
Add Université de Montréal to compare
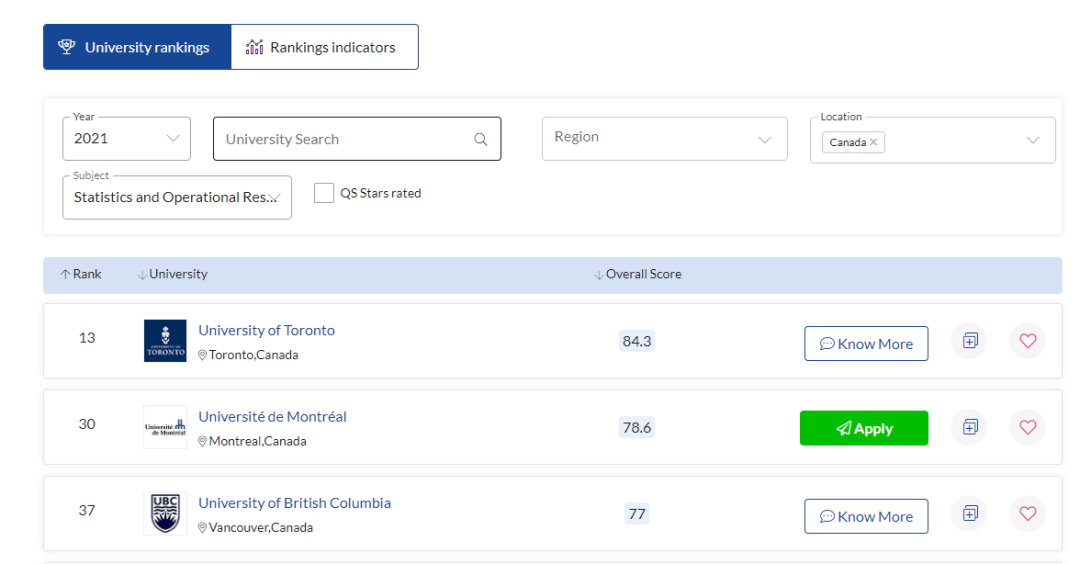(x=970, y=427)
